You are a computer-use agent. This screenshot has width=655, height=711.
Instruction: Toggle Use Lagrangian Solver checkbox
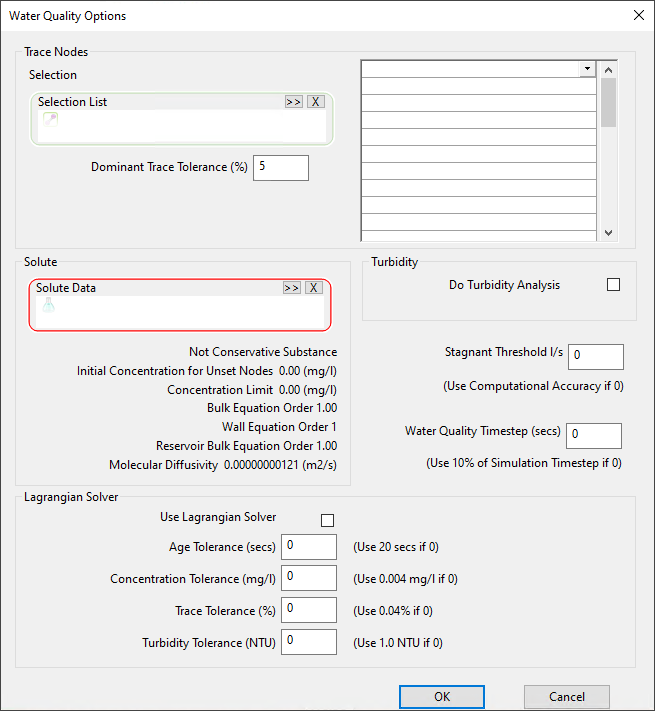(327, 520)
